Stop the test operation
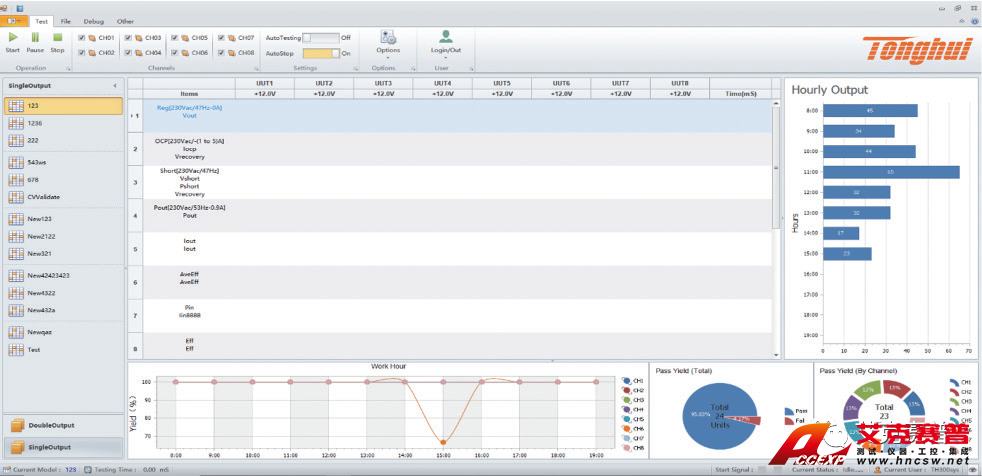 [x=57, y=38]
